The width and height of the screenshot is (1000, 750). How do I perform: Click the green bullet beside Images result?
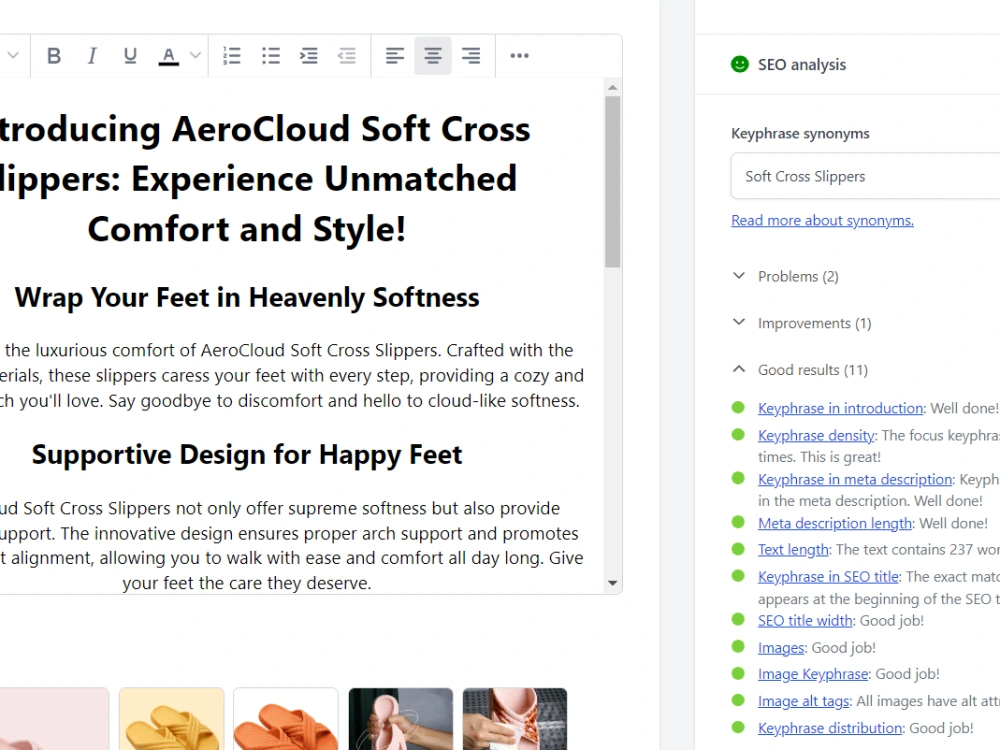point(739,647)
